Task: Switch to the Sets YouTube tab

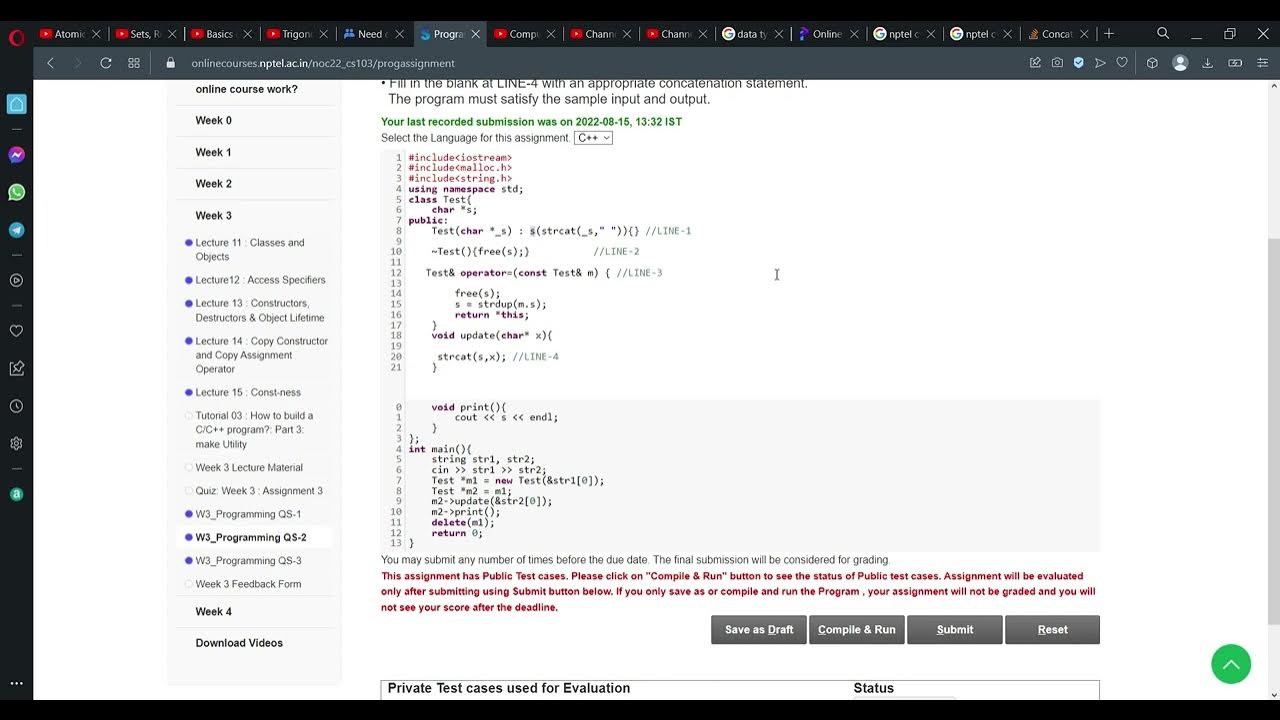Action: click(146, 34)
